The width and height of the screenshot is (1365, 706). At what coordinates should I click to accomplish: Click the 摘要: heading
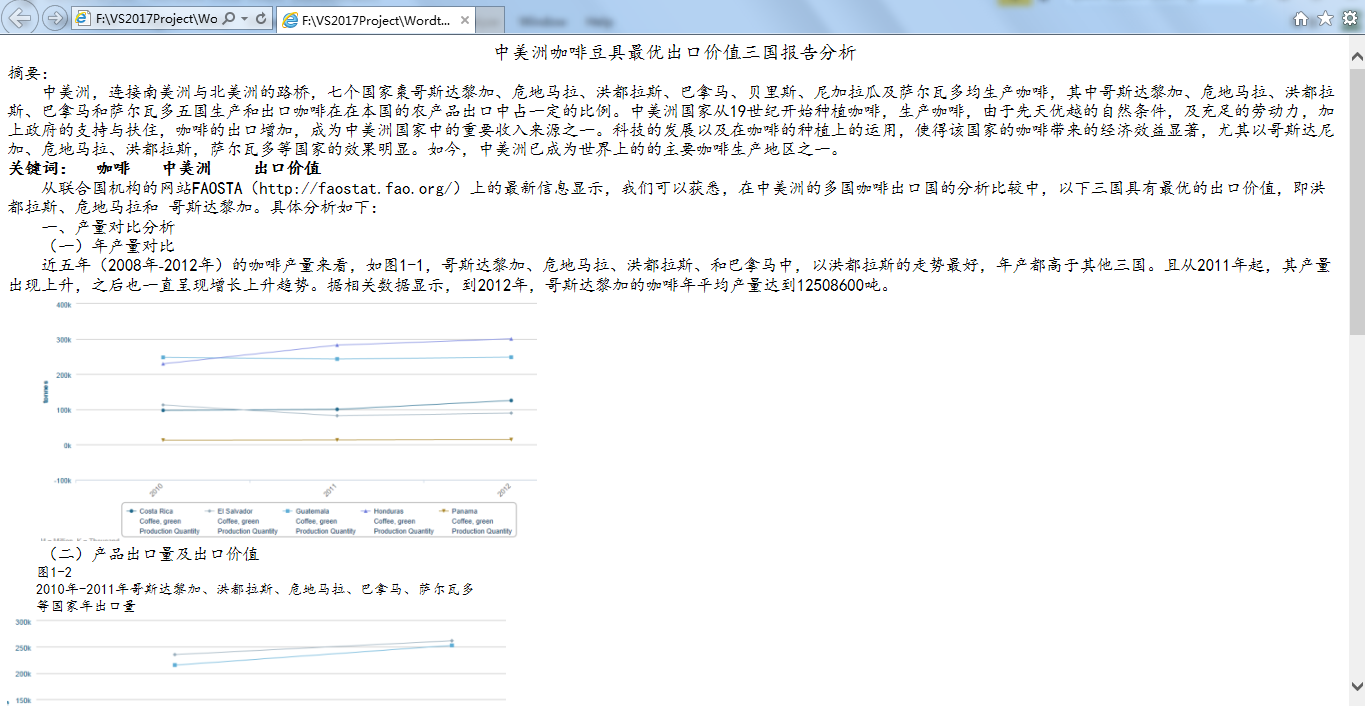[28, 73]
